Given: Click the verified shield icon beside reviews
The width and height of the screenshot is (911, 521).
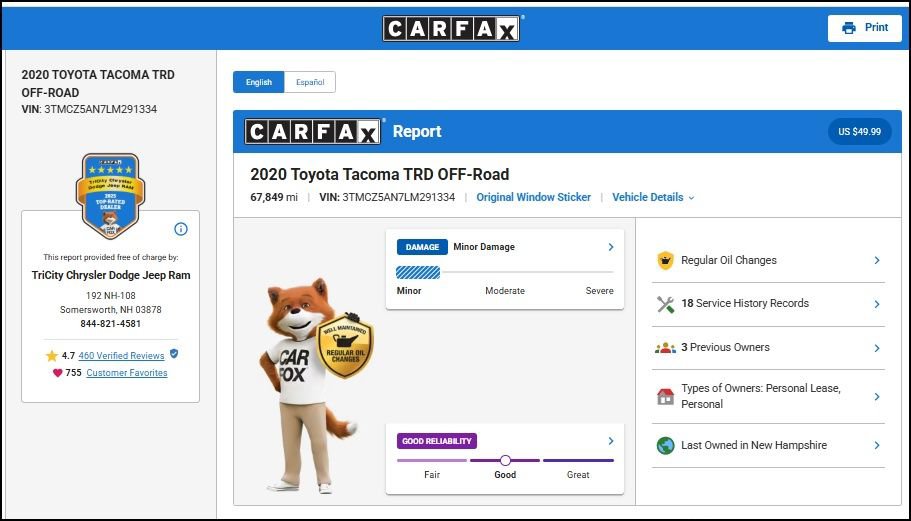Looking at the screenshot, I should click(x=174, y=354).
